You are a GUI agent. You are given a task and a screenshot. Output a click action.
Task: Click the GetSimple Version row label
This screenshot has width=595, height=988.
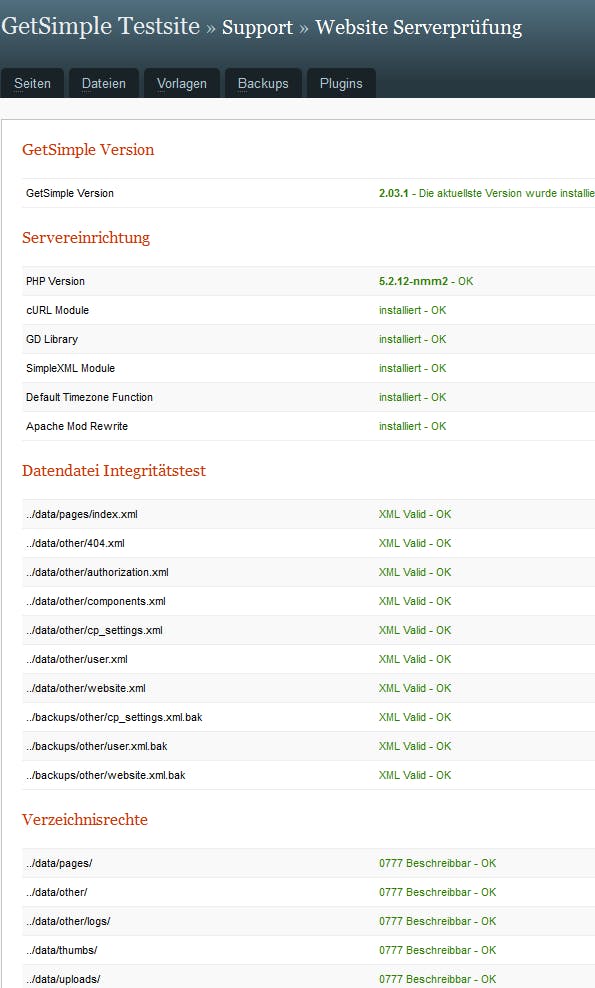(x=70, y=193)
